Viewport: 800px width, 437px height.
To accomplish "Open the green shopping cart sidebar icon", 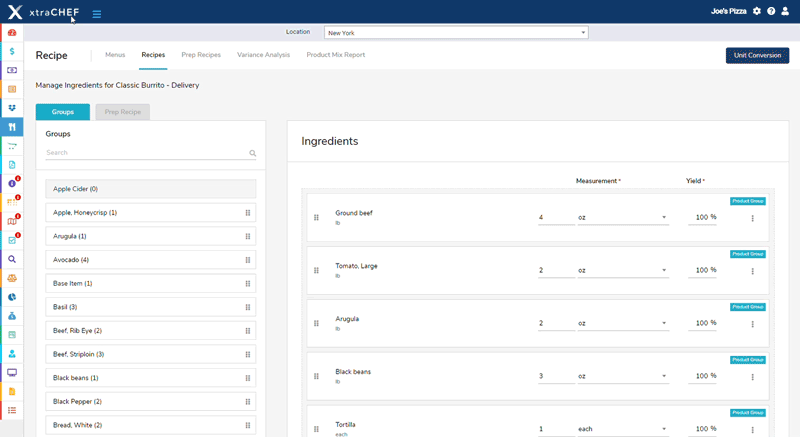I will point(12,146).
